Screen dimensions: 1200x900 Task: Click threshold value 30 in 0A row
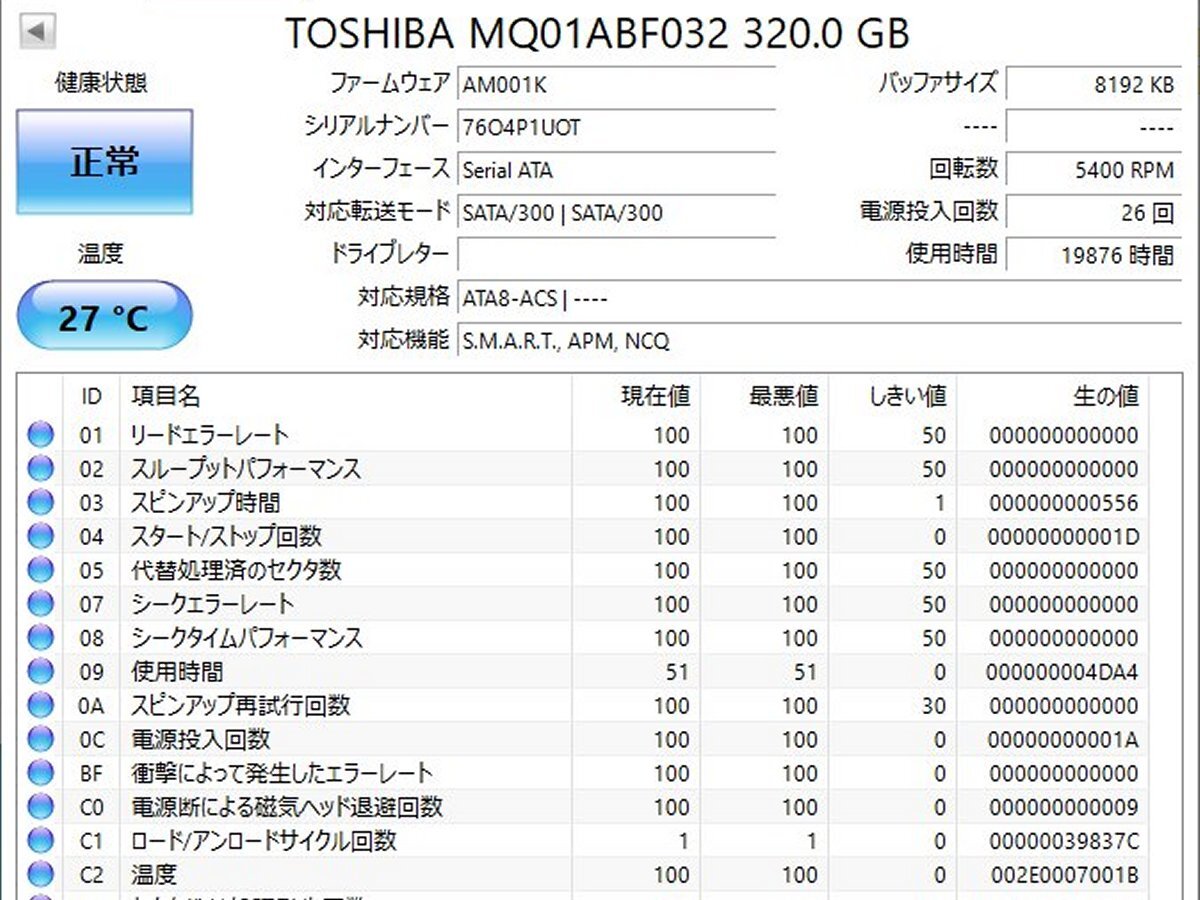[x=934, y=706]
